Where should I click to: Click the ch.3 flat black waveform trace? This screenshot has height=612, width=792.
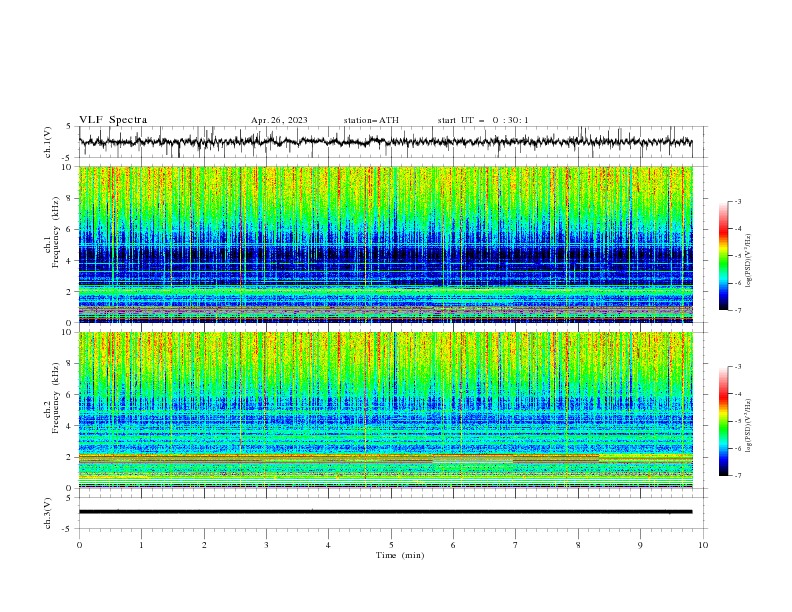(x=385, y=512)
